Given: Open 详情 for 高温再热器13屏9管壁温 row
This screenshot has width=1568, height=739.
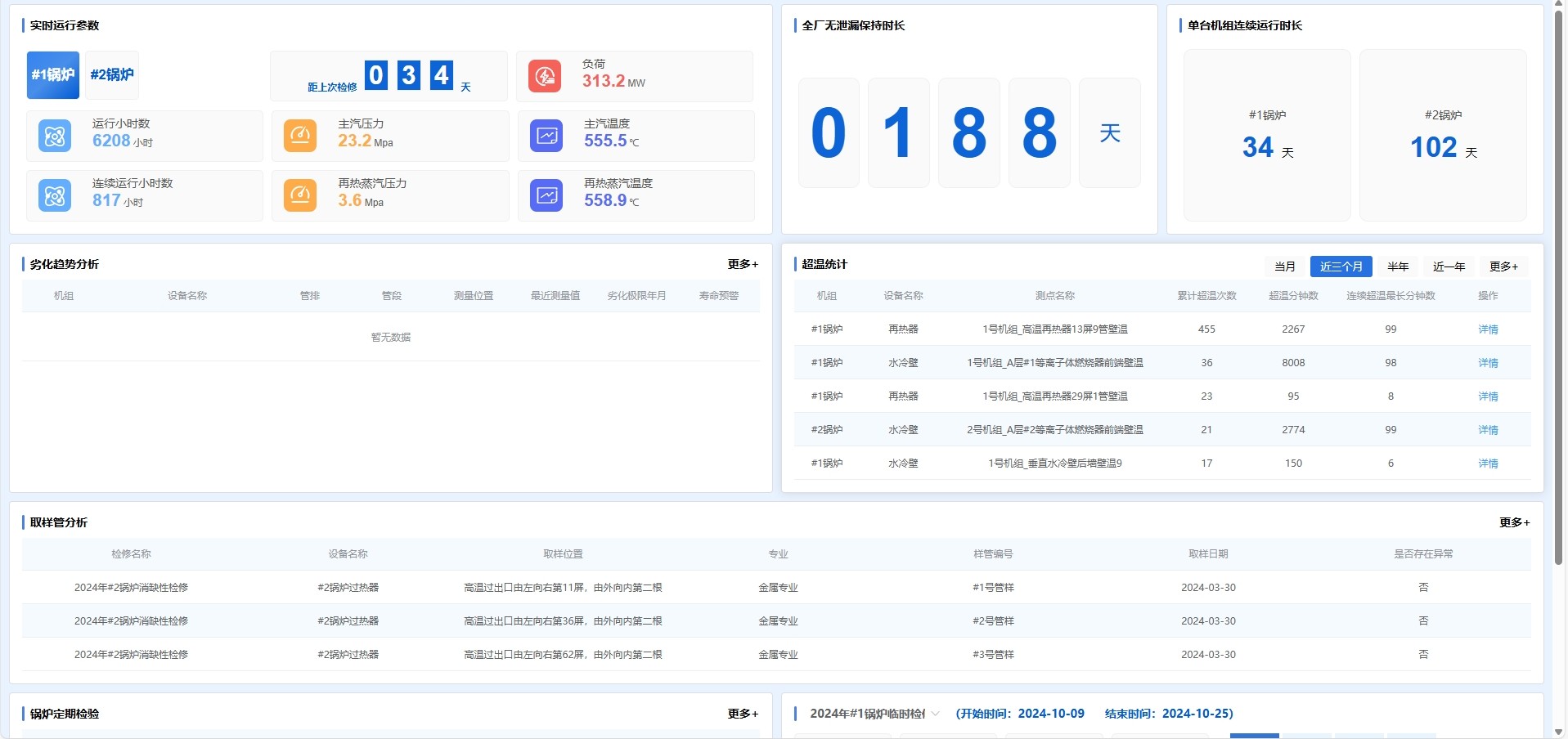Looking at the screenshot, I should pyautogui.click(x=1488, y=329).
